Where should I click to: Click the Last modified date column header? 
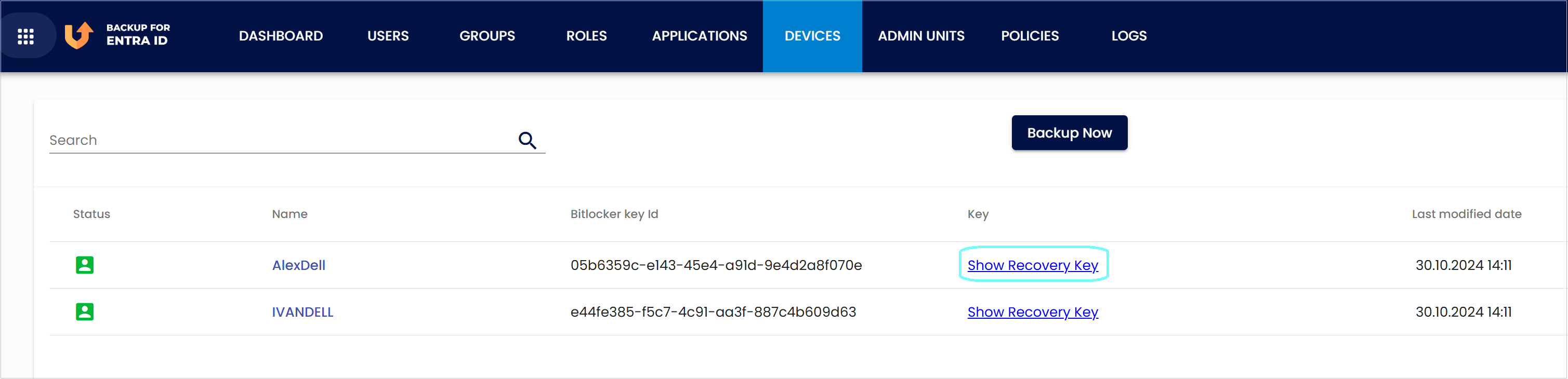tap(1466, 214)
